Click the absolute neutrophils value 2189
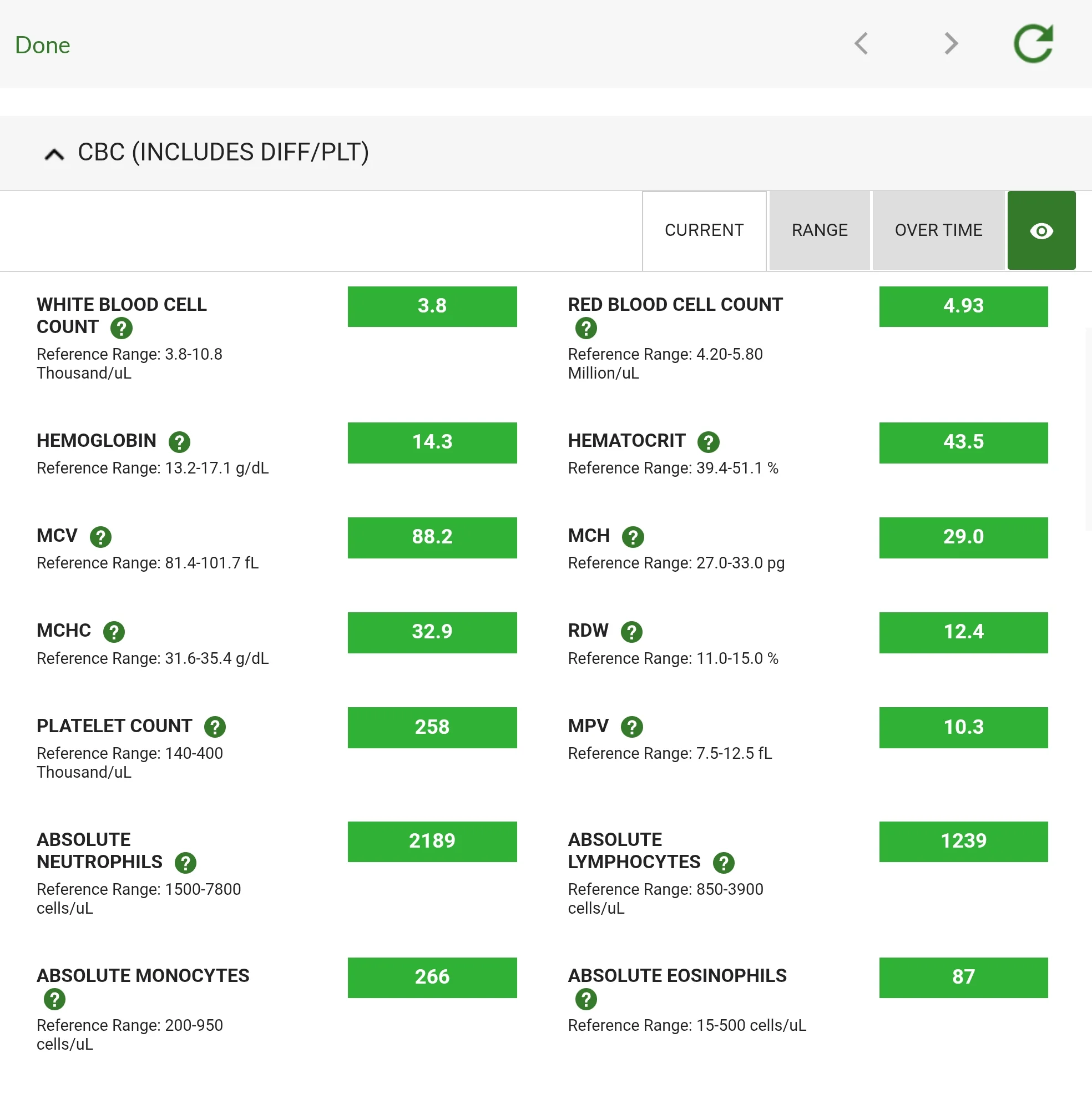The width and height of the screenshot is (1092, 1093). (x=432, y=842)
